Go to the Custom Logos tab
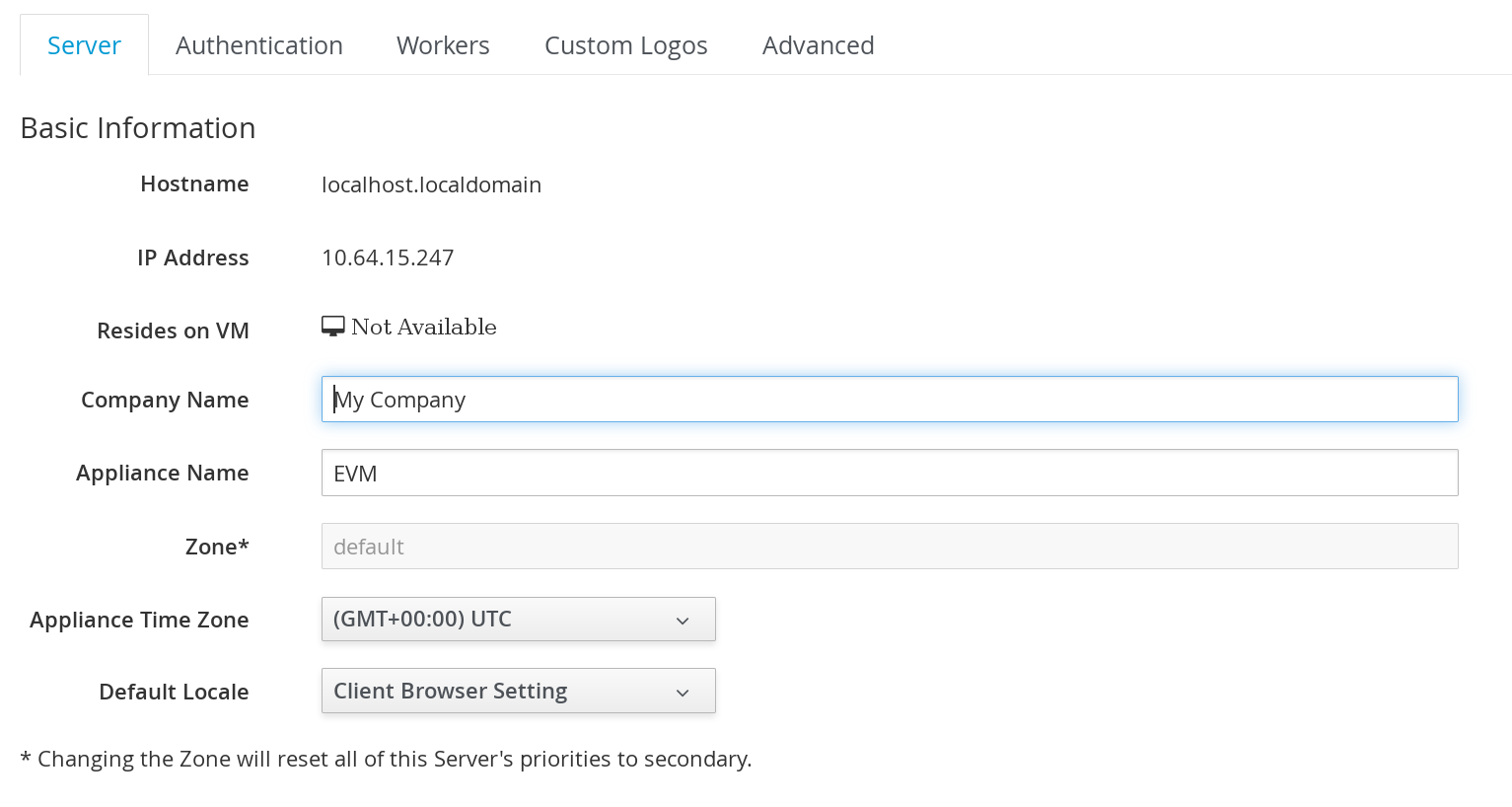This screenshot has height=807, width=1512. tap(625, 45)
